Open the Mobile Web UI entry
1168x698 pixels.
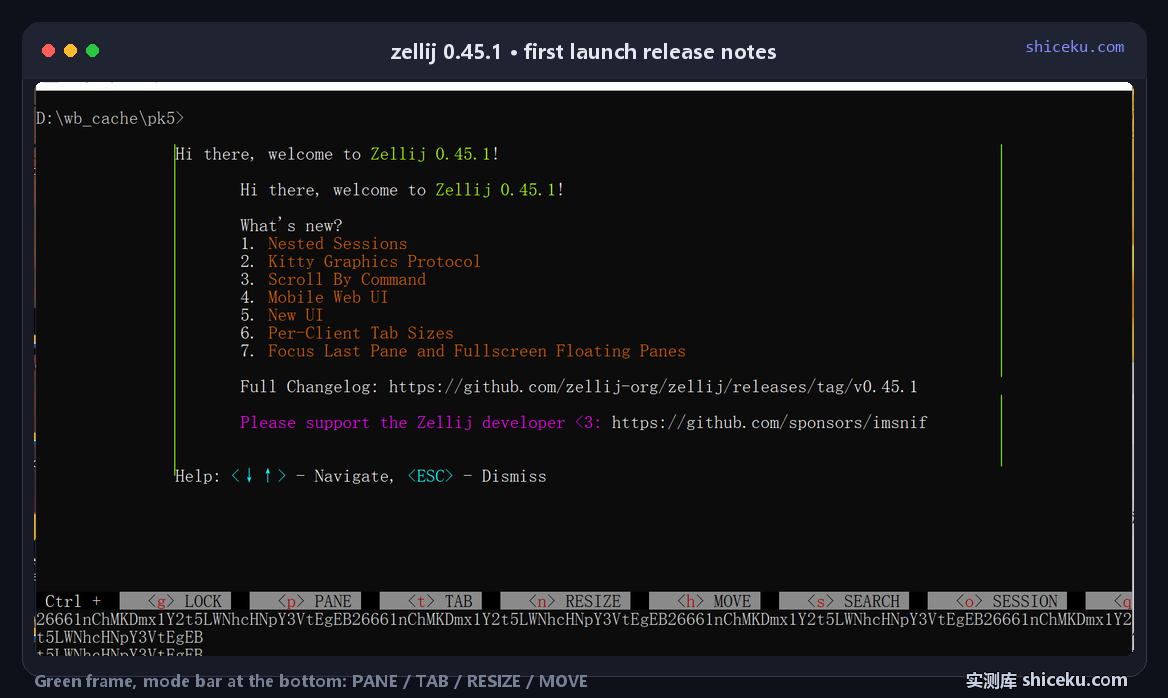tap(328, 297)
